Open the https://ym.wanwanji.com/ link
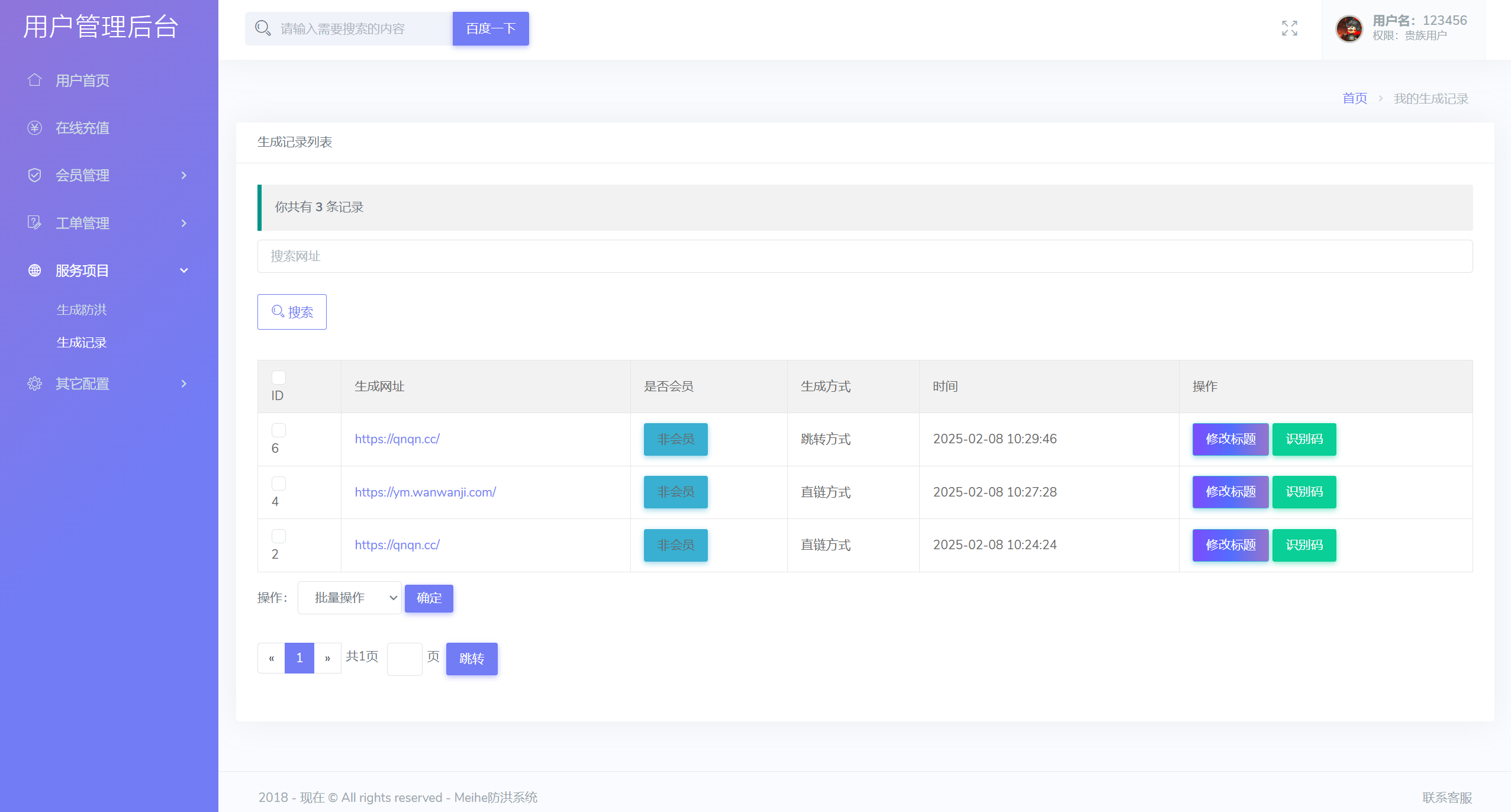1511x812 pixels. click(x=425, y=492)
